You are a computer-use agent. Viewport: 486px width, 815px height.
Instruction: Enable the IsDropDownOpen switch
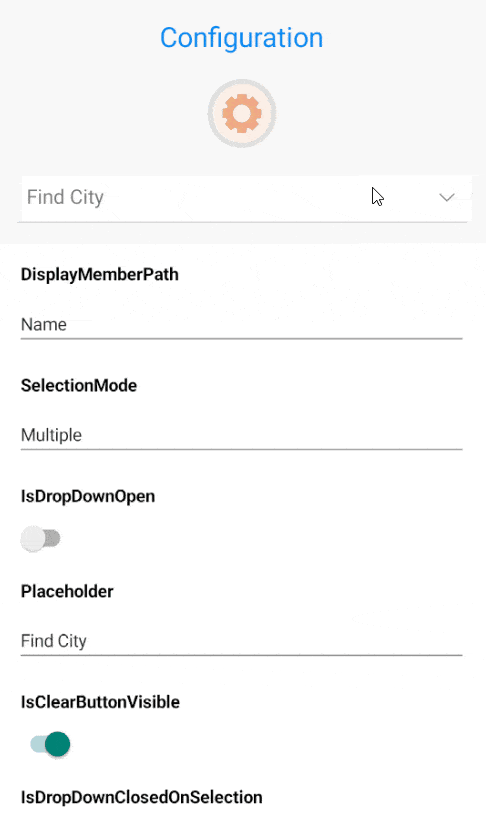click(x=41, y=538)
